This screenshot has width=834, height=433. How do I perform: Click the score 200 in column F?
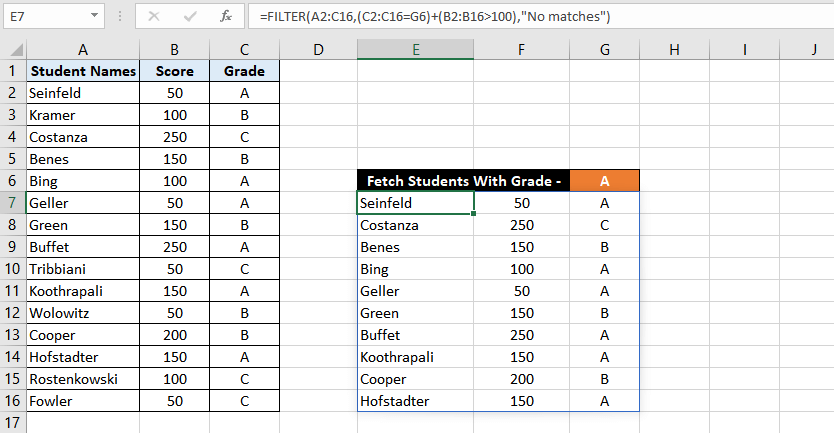click(x=521, y=379)
